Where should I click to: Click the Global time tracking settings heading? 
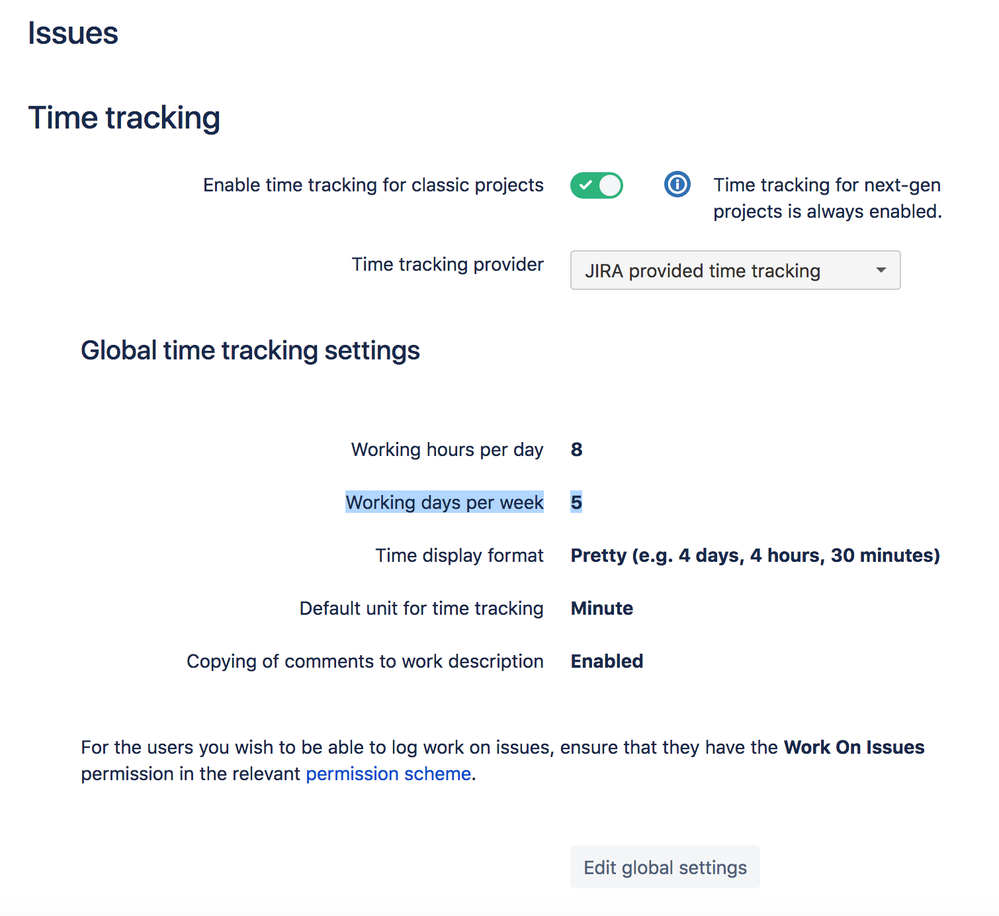click(x=250, y=351)
